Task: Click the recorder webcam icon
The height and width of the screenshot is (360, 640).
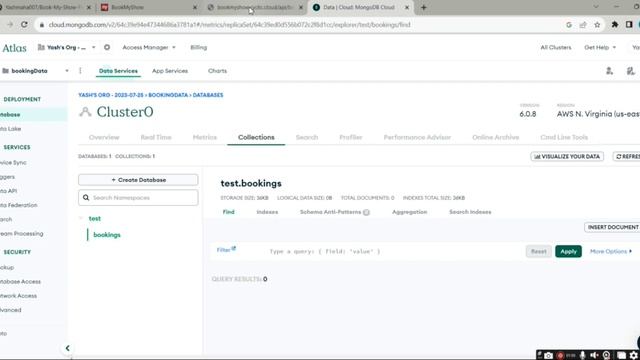Action: [x=607, y=356]
